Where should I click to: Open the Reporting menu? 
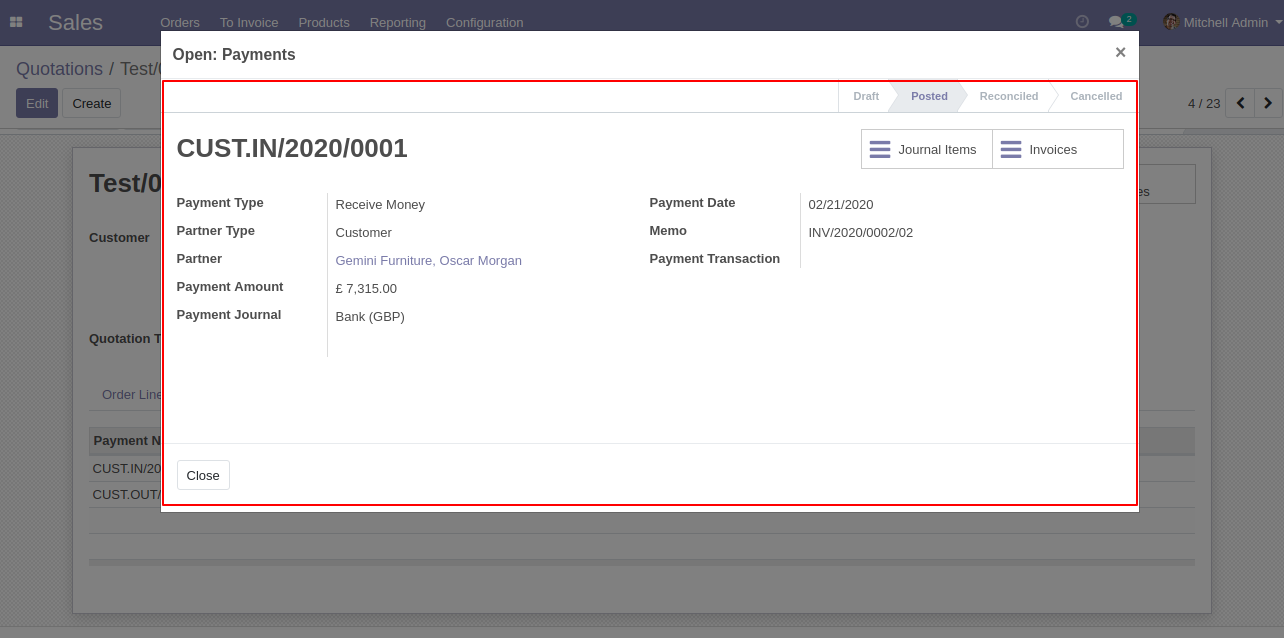(397, 22)
